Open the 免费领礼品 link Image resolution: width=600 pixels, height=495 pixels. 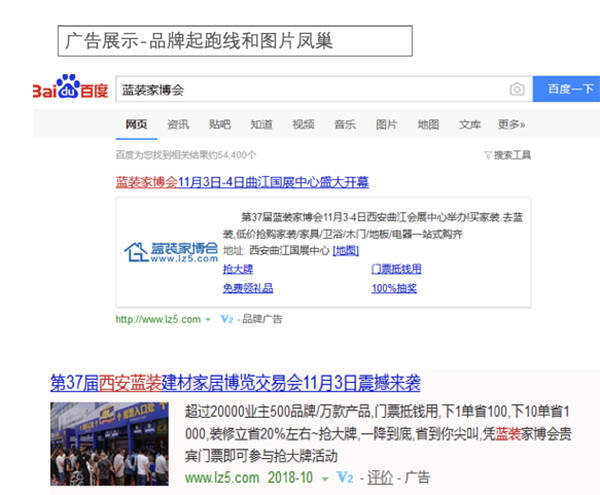click(x=248, y=288)
